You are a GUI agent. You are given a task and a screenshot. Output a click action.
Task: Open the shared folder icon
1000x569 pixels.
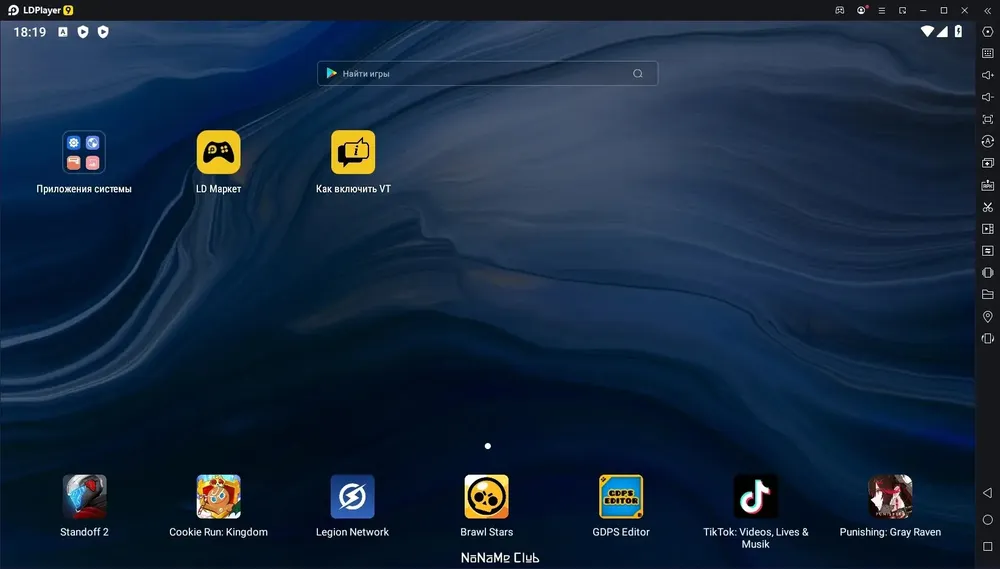click(987, 294)
